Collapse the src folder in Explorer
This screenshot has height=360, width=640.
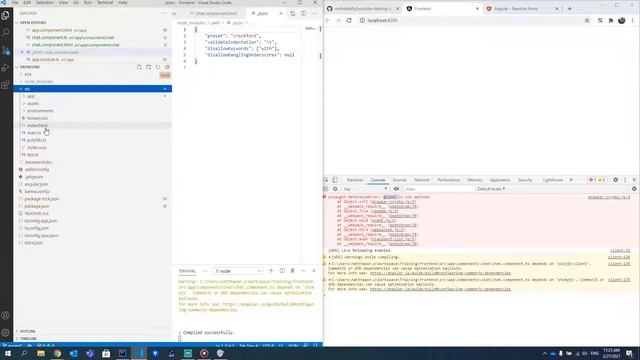(92, 89)
